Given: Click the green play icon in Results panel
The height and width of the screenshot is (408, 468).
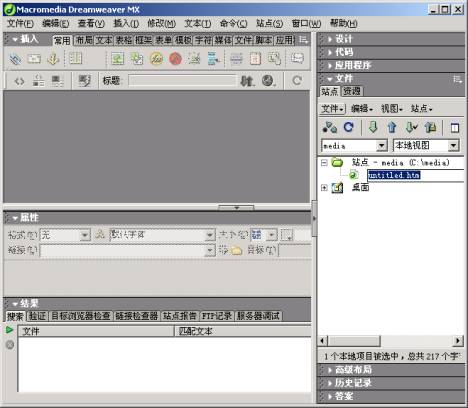Looking at the screenshot, I should tap(9, 330).
